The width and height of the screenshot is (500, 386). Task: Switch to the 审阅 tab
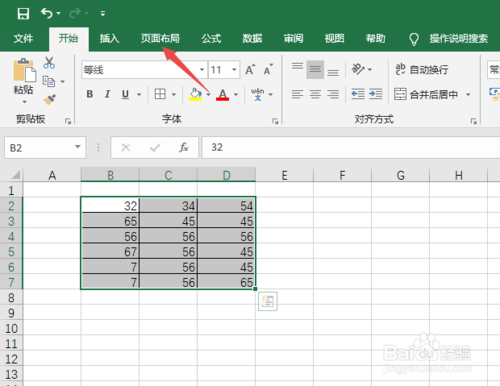coord(293,39)
